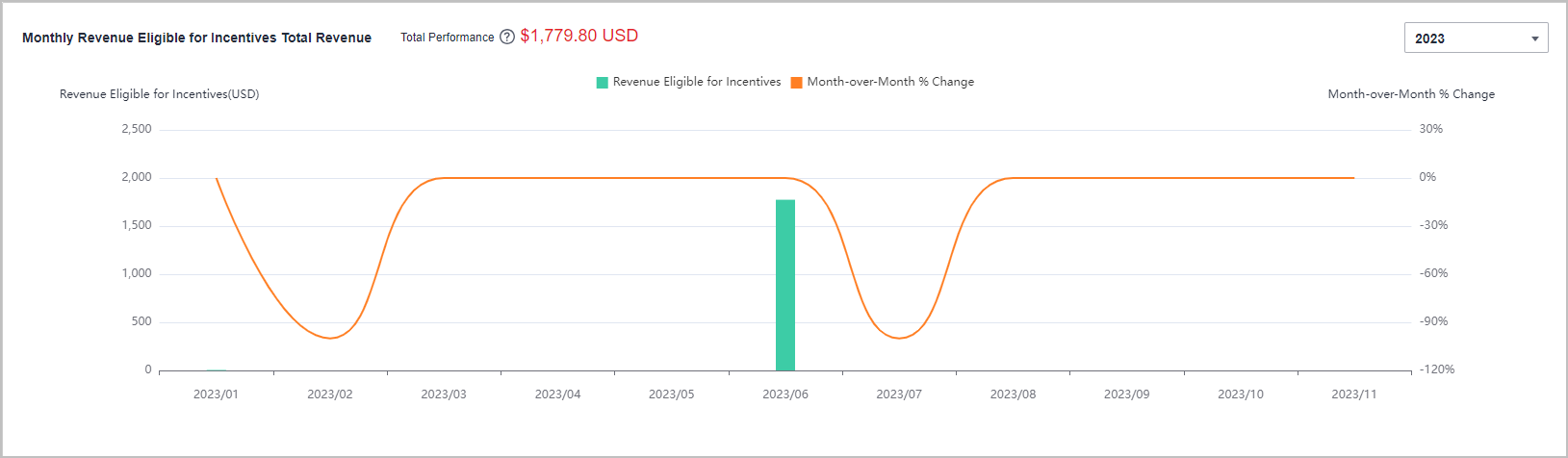Click the Total Performance help question mark icon
The height and width of the screenshot is (458, 1568).
tap(507, 38)
